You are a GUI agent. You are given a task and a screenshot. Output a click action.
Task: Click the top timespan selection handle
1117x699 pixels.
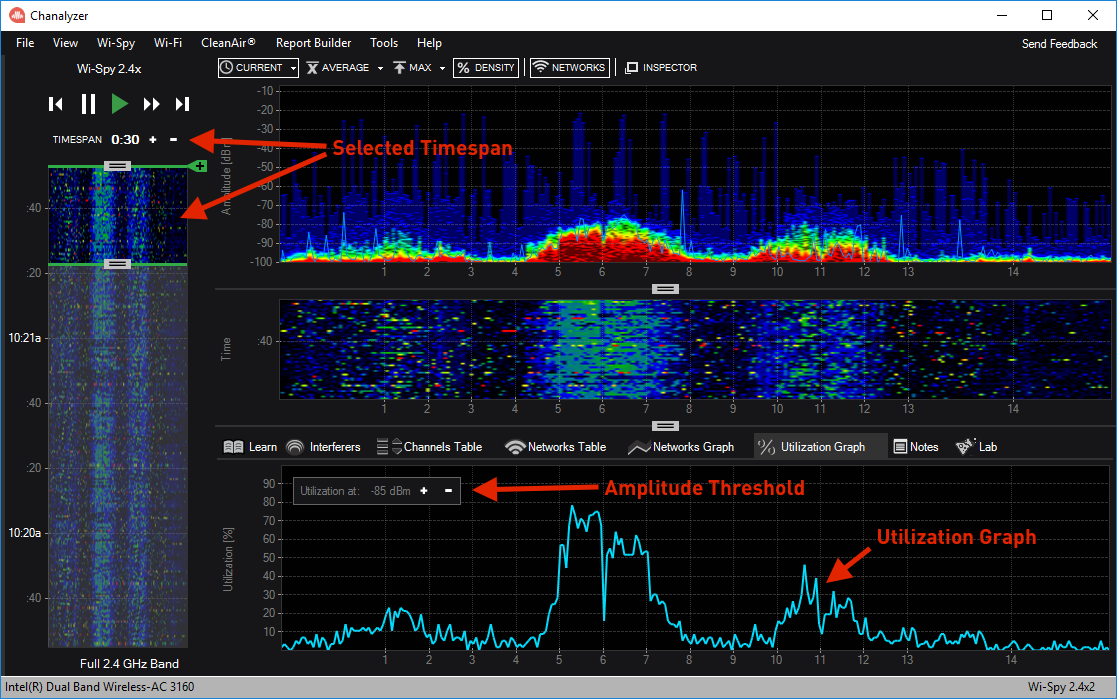click(x=118, y=166)
